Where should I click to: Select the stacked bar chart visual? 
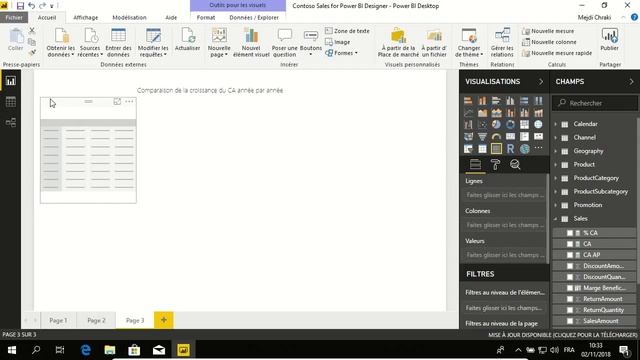click(468, 101)
